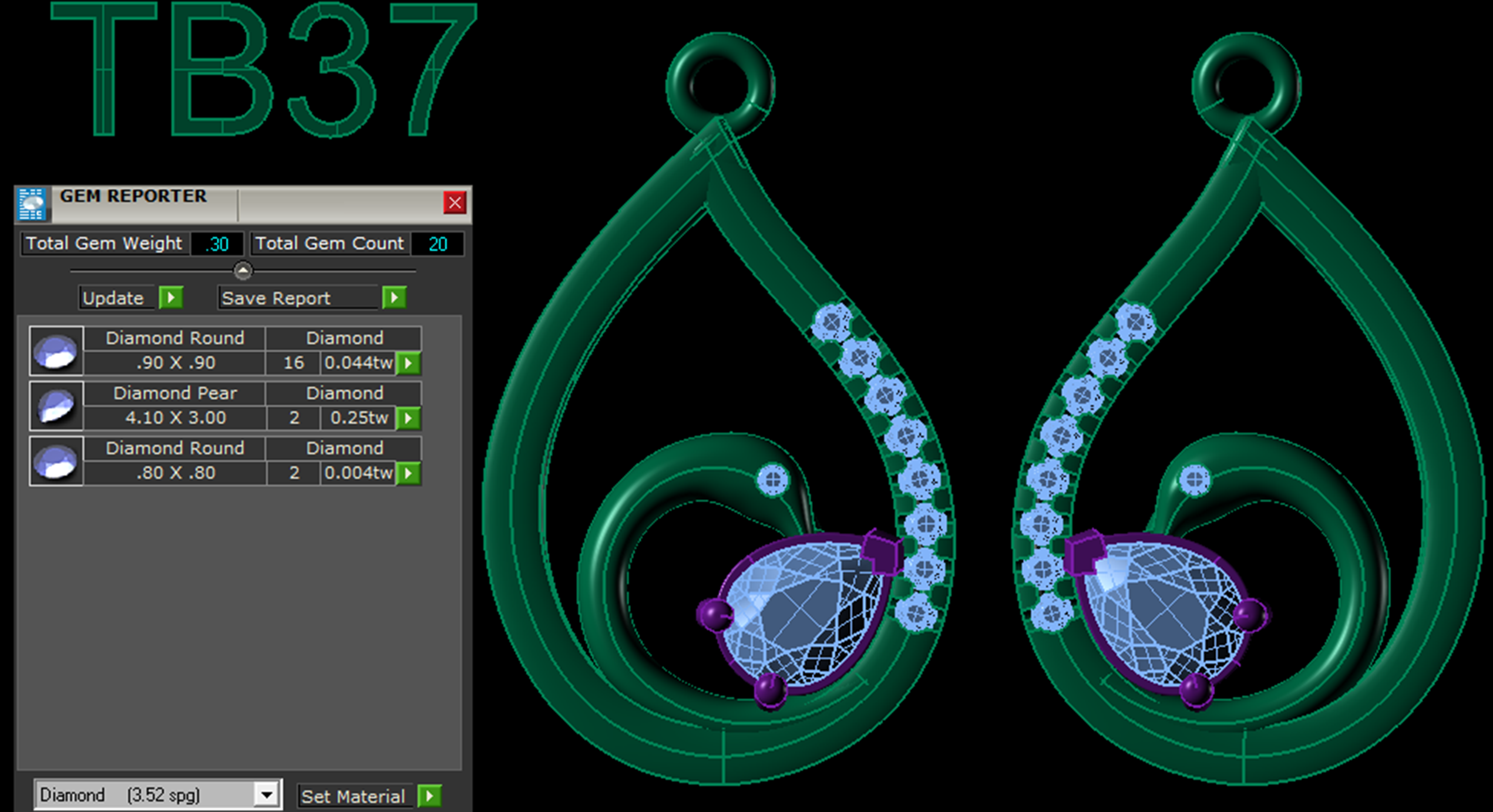Click green arrow next to Save Report
Viewport: 1493px width, 812px height.
pyautogui.click(x=394, y=298)
